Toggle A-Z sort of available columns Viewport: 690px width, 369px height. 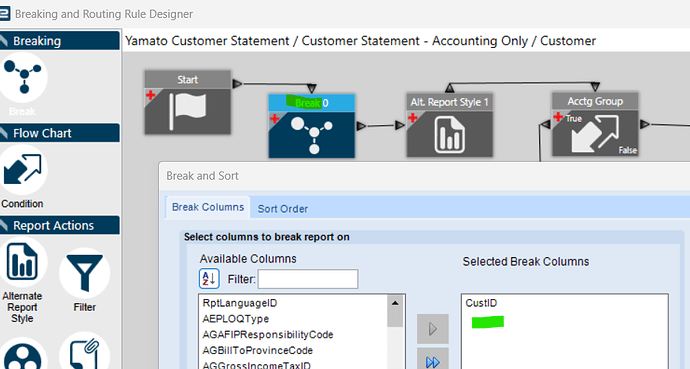209,279
